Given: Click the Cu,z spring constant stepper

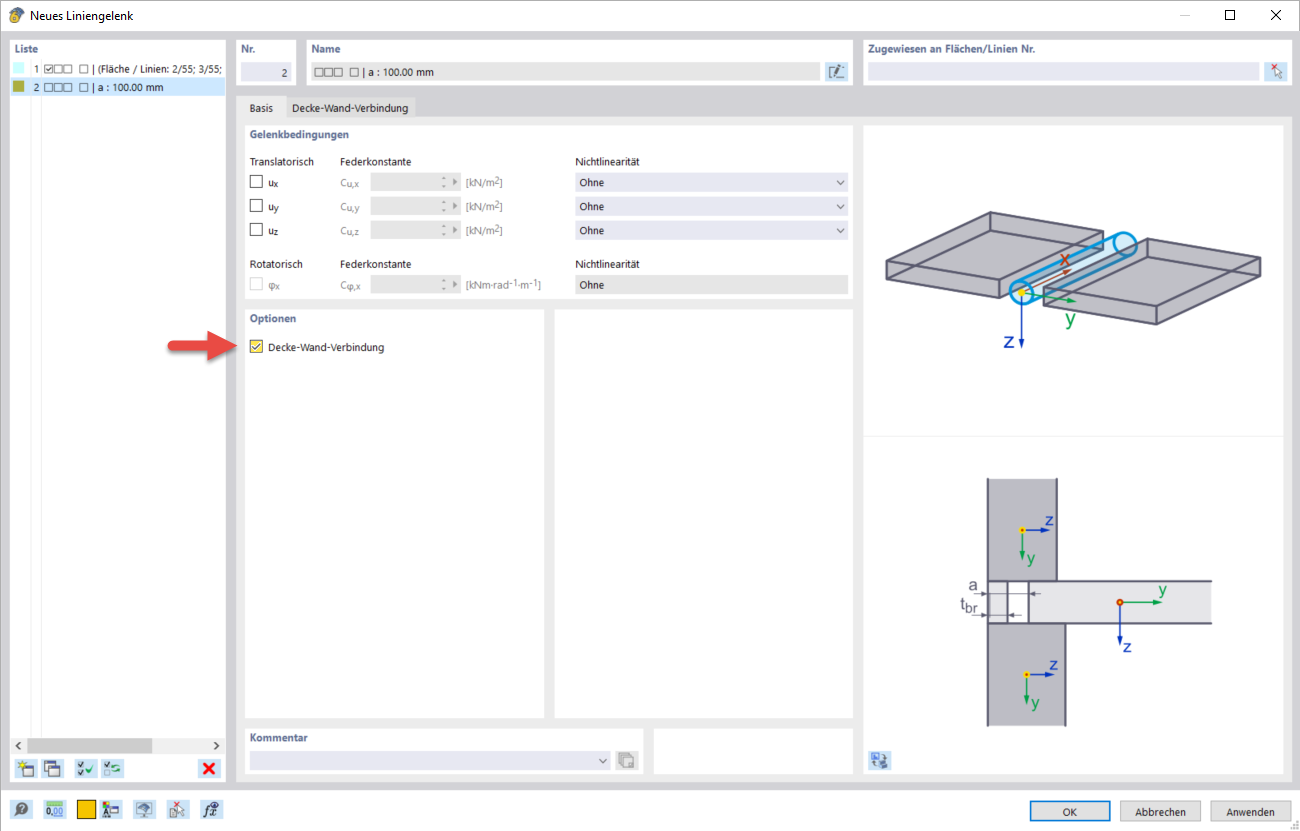Looking at the screenshot, I should pos(444,230).
